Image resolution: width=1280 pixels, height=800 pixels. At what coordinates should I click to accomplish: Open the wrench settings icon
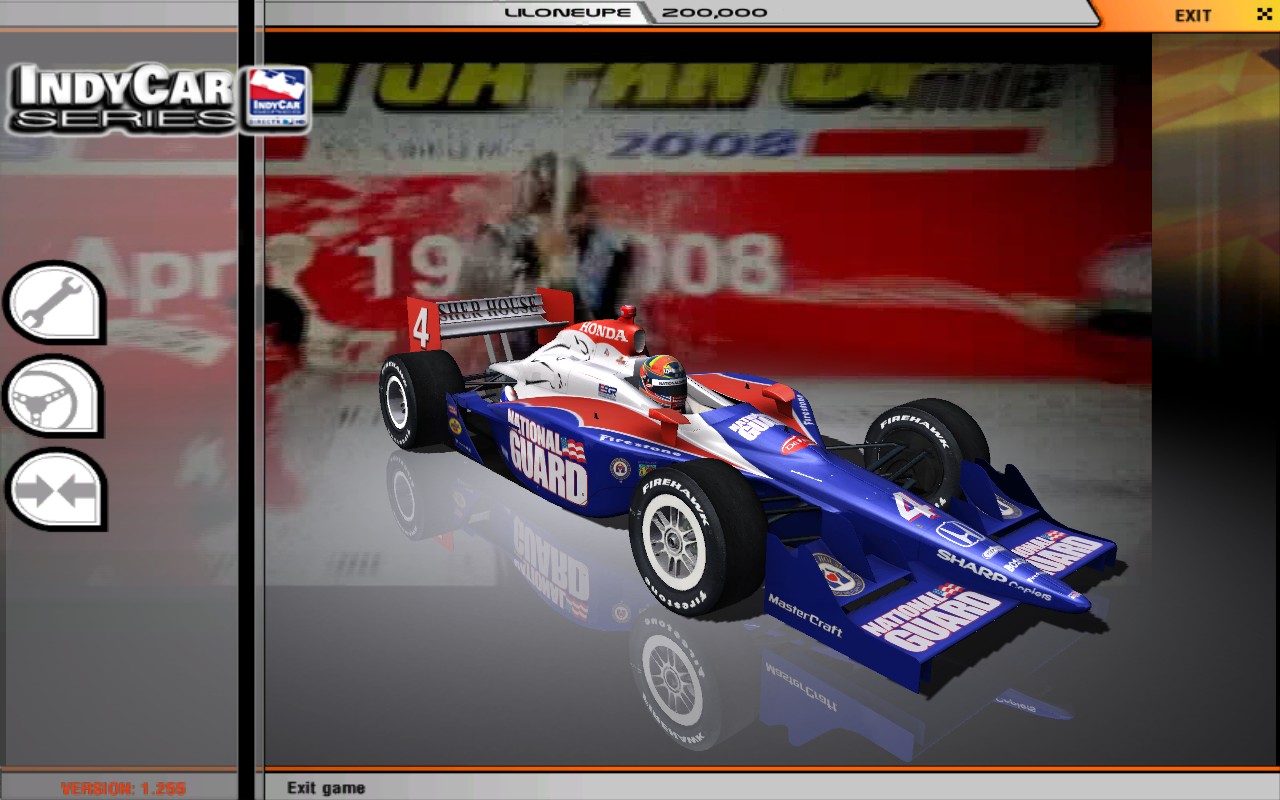point(54,303)
